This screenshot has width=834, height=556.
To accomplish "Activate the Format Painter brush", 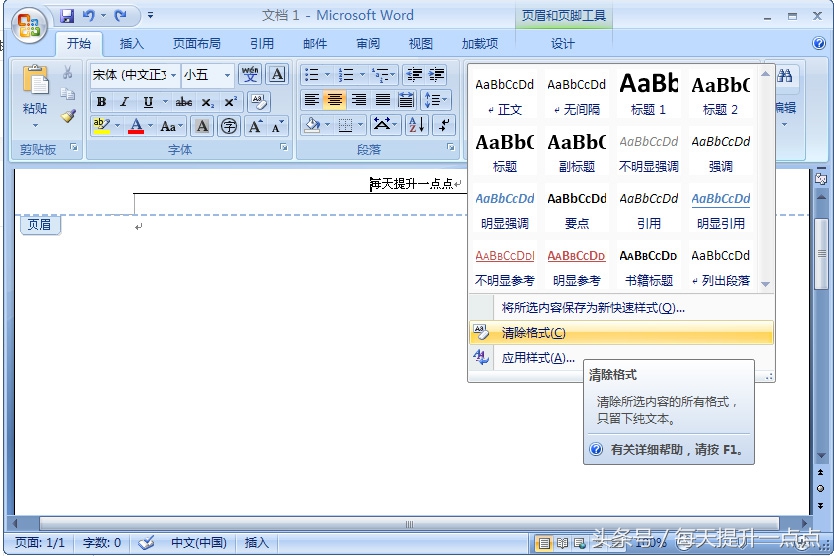I will point(68,115).
